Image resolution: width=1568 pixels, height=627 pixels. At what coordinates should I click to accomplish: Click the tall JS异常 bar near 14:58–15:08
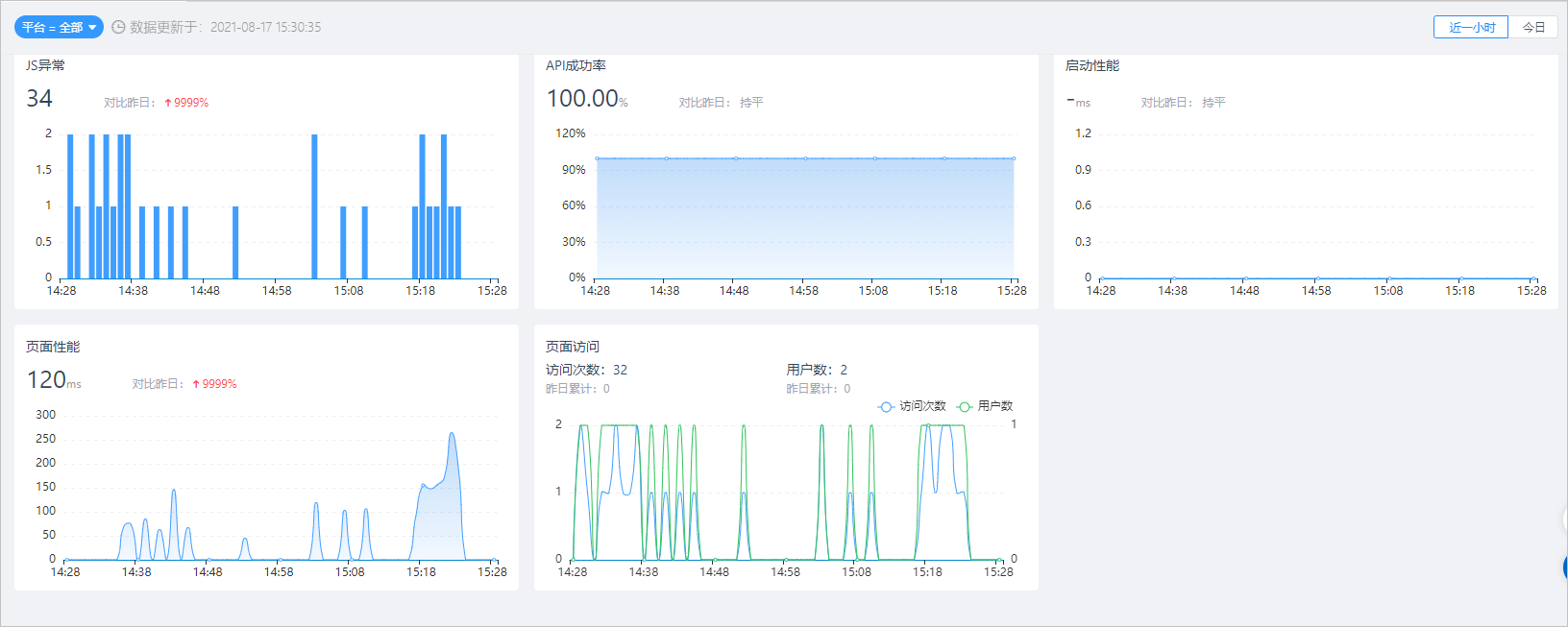314,206
